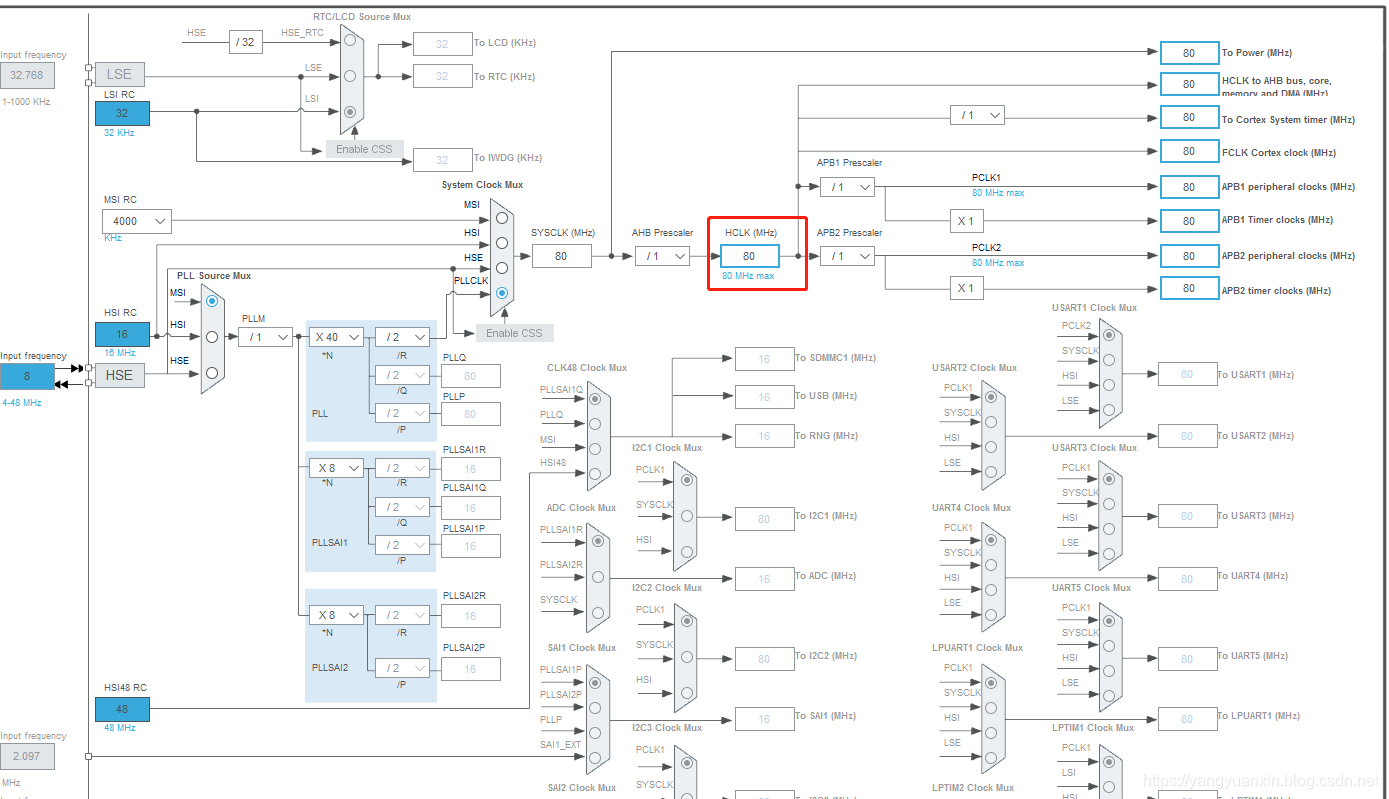
Task: Select LSI in RTC/LCD Source Mux
Action: click(x=349, y=112)
